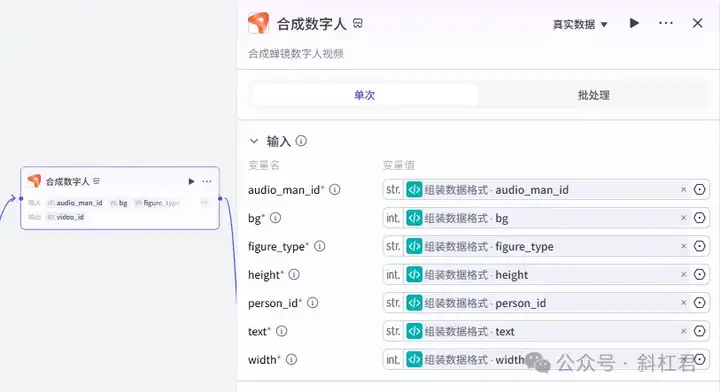Open the 真实数据 dropdown

[580, 24]
